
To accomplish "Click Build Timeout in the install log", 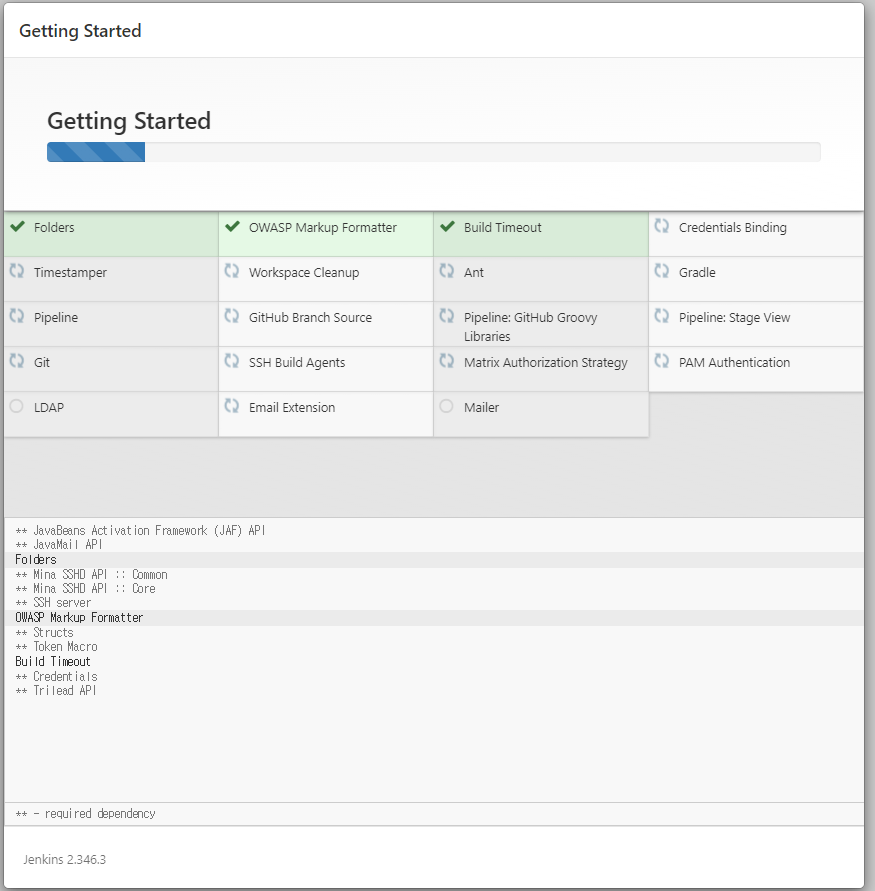I will point(53,661).
